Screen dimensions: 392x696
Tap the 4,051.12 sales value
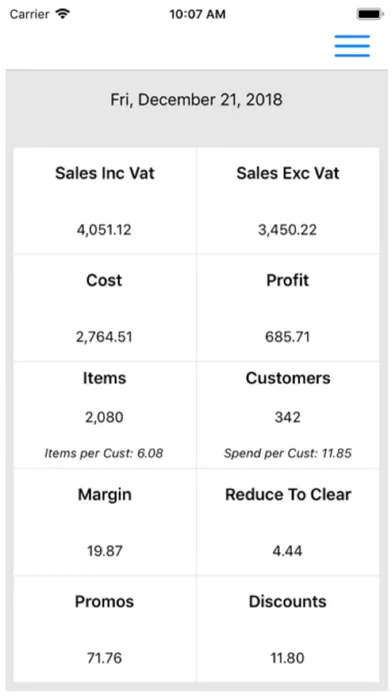click(x=104, y=230)
